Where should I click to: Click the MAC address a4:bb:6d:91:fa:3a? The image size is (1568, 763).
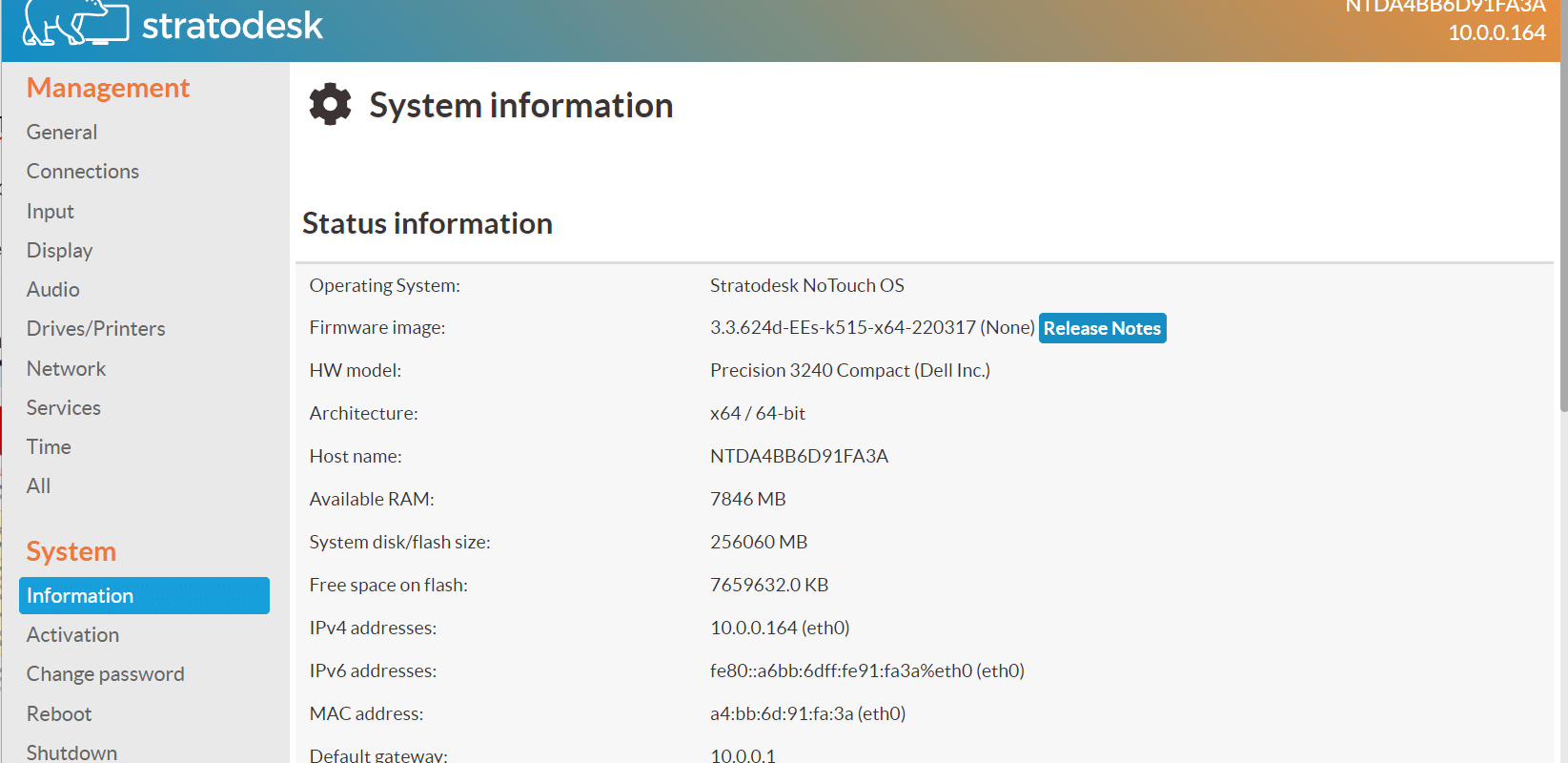coord(782,713)
